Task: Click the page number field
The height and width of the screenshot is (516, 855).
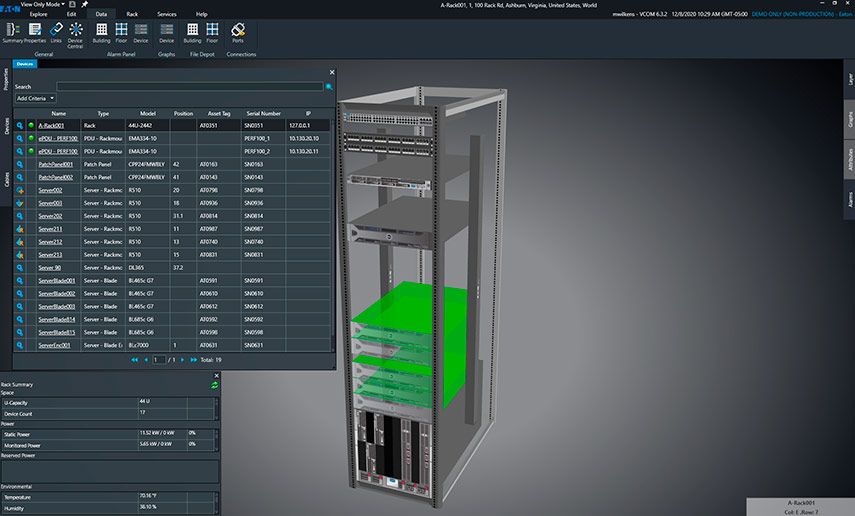Action: tap(159, 360)
